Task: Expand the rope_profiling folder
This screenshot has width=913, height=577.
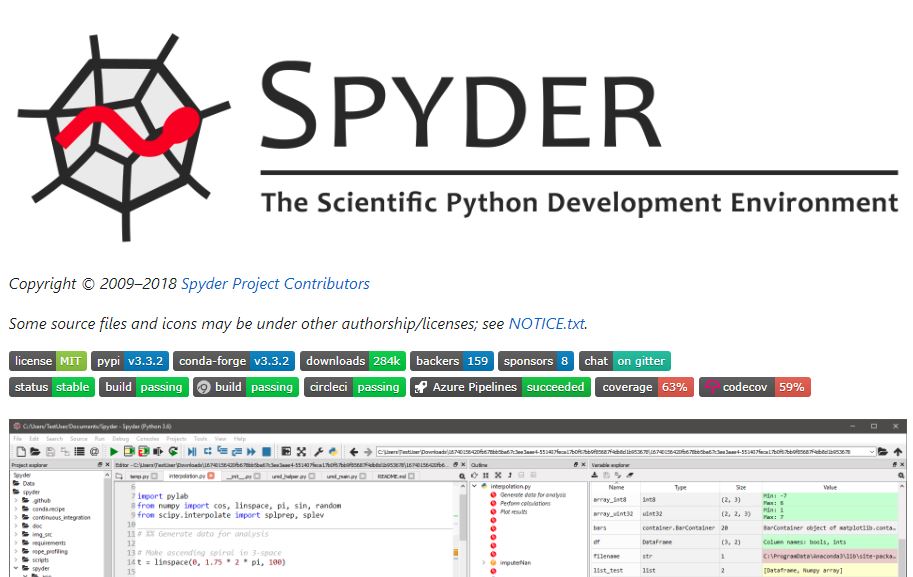Action: pyautogui.click(x=16, y=551)
